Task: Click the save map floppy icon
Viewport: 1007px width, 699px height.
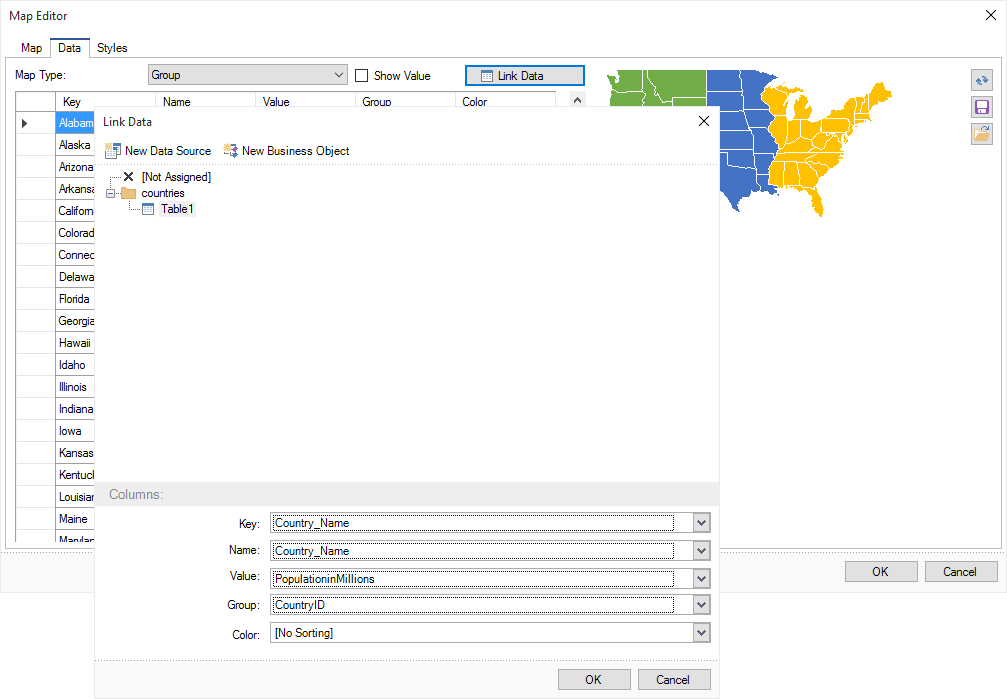Action: click(981, 107)
